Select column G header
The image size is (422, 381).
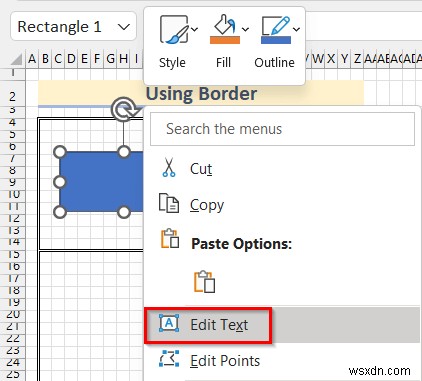[x=110, y=59]
